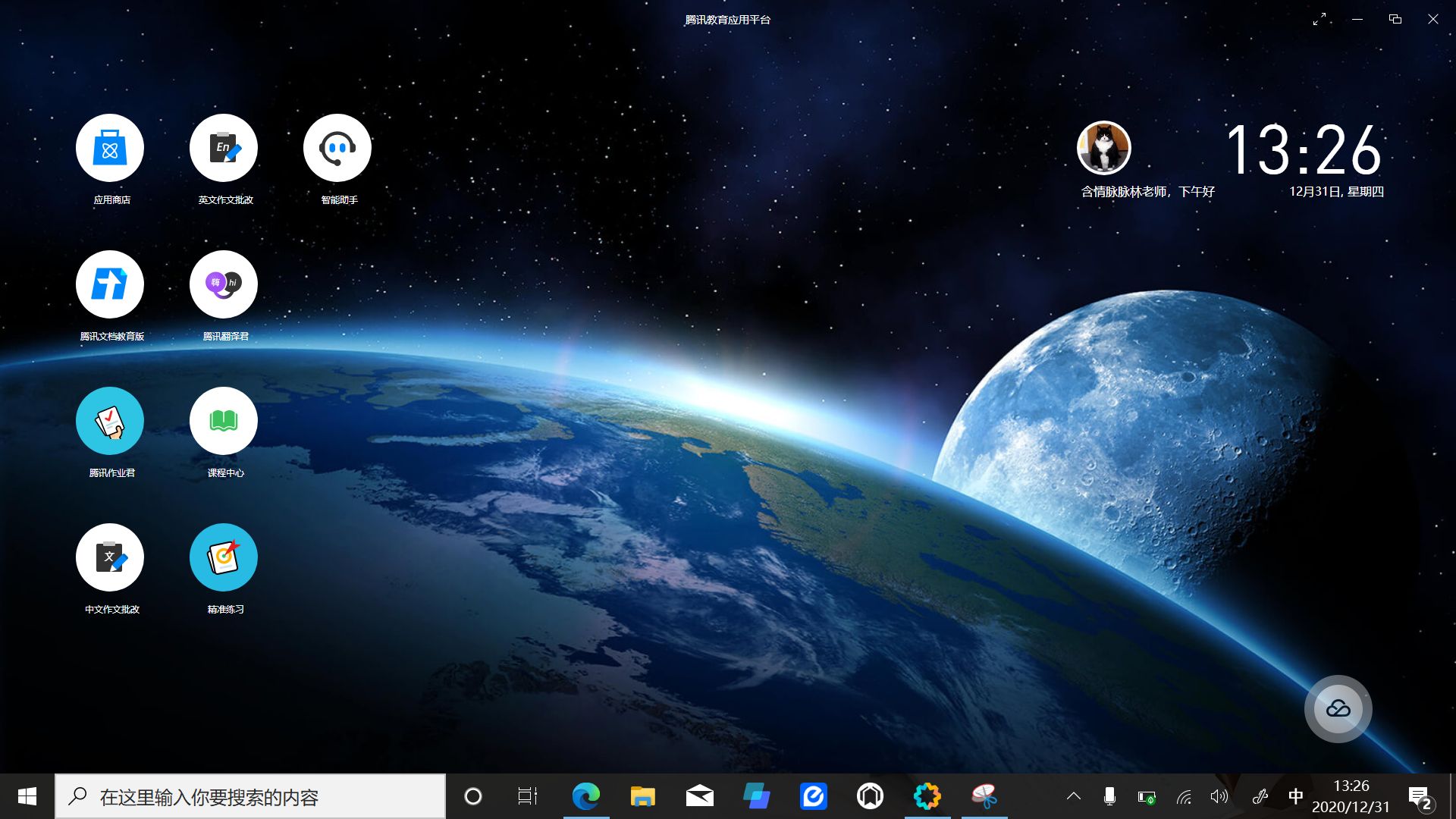1456x819 pixels.
Task: Open Cortana circle on taskbar
Action: [473, 796]
